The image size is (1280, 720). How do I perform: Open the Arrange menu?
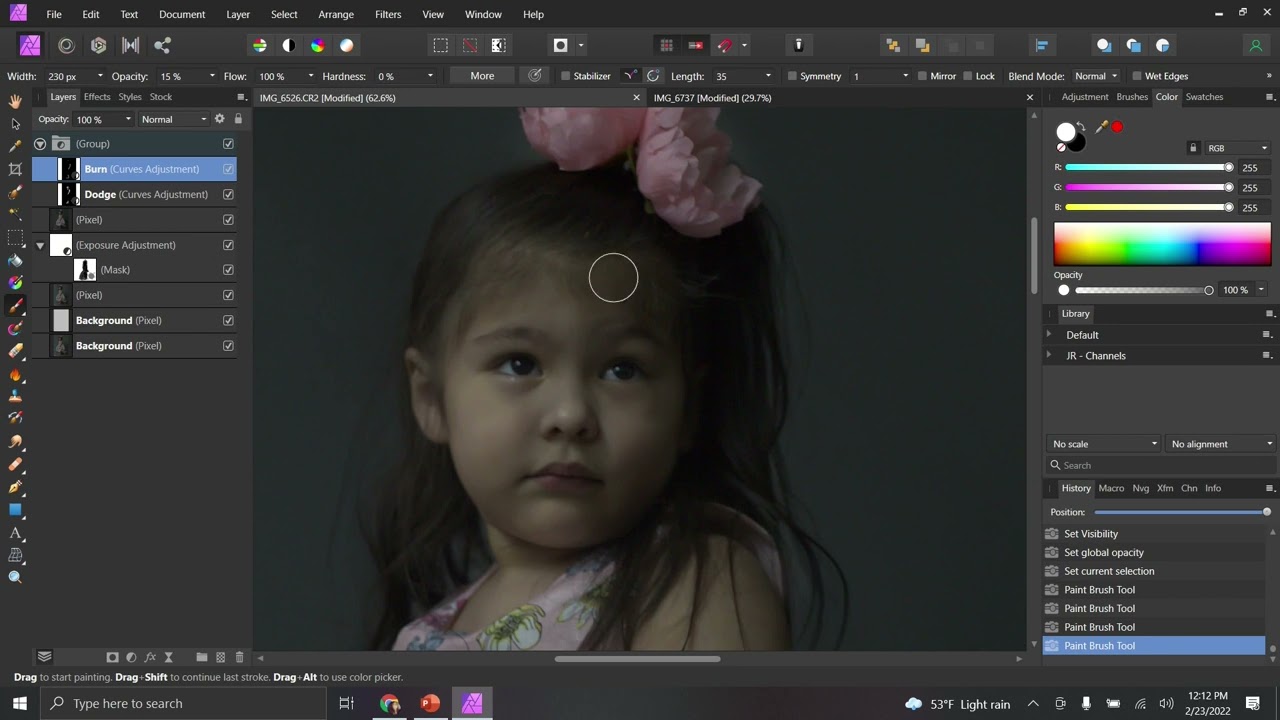click(336, 14)
